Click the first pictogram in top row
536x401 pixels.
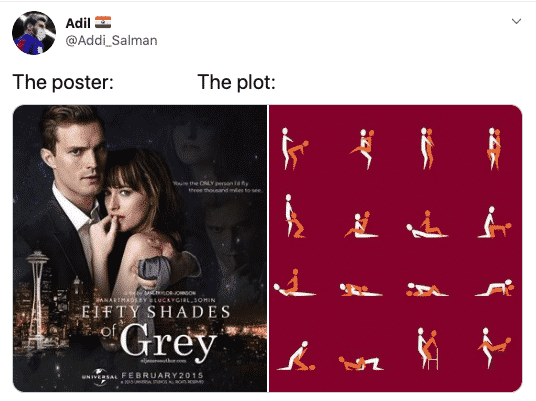(294, 149)
